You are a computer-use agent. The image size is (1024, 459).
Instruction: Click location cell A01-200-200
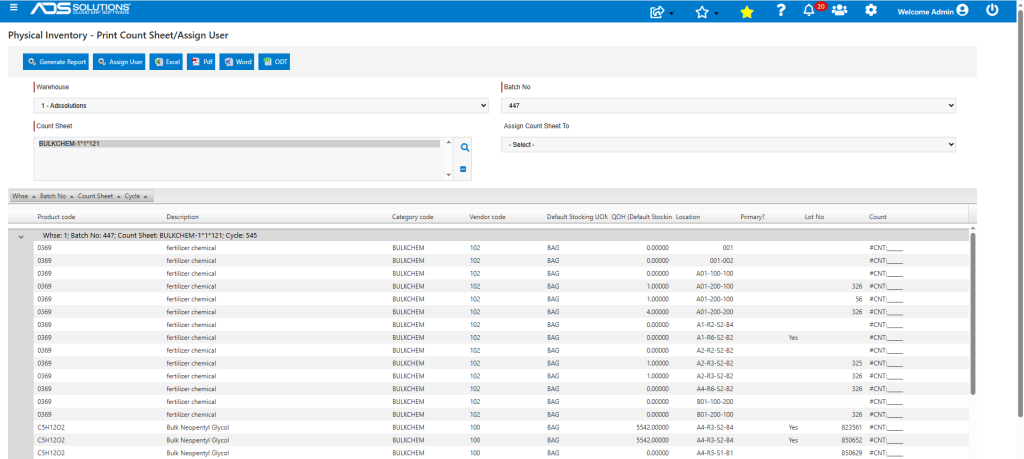point(715,312)
